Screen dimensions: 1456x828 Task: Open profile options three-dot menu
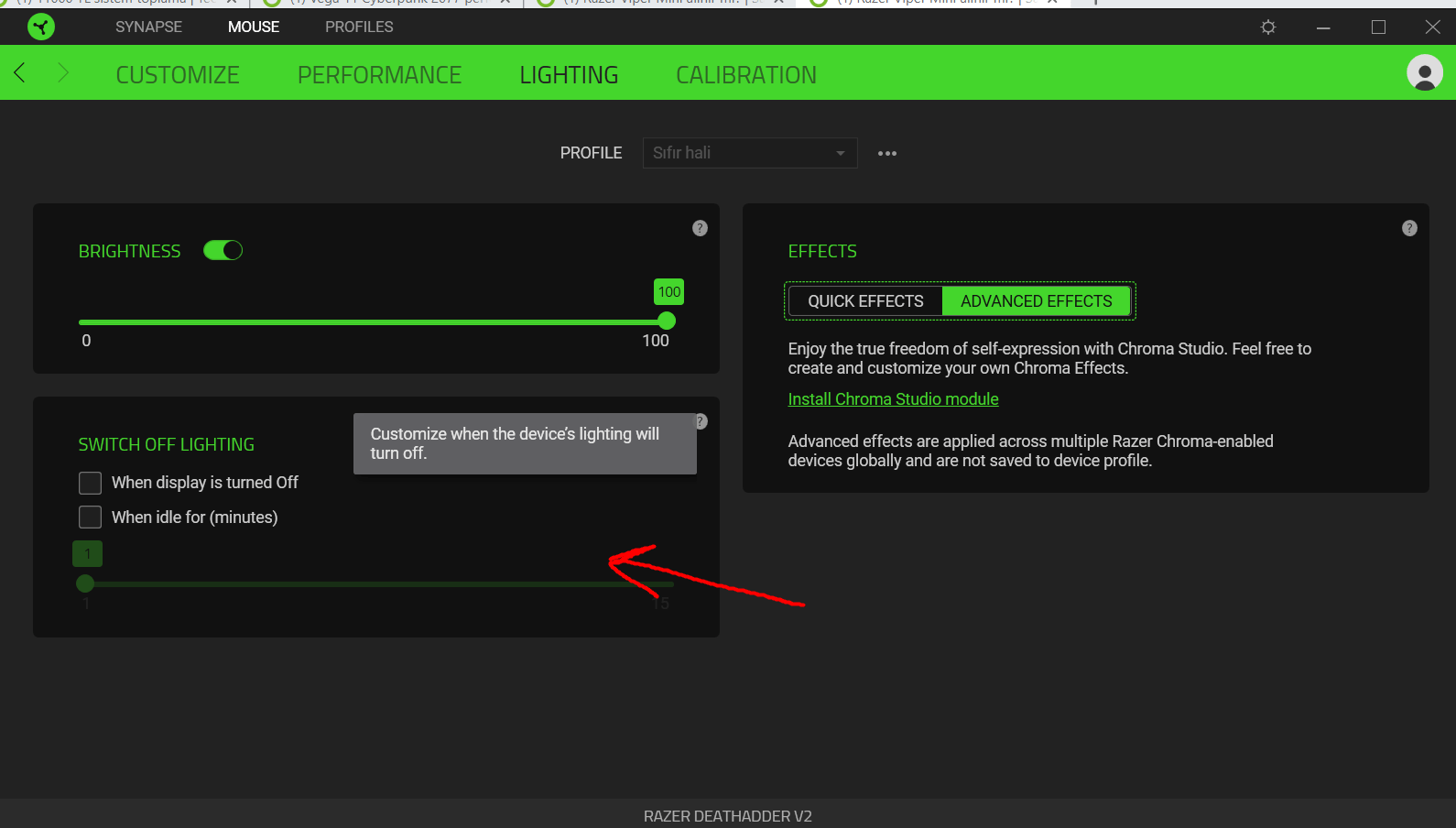coord(887,153)
